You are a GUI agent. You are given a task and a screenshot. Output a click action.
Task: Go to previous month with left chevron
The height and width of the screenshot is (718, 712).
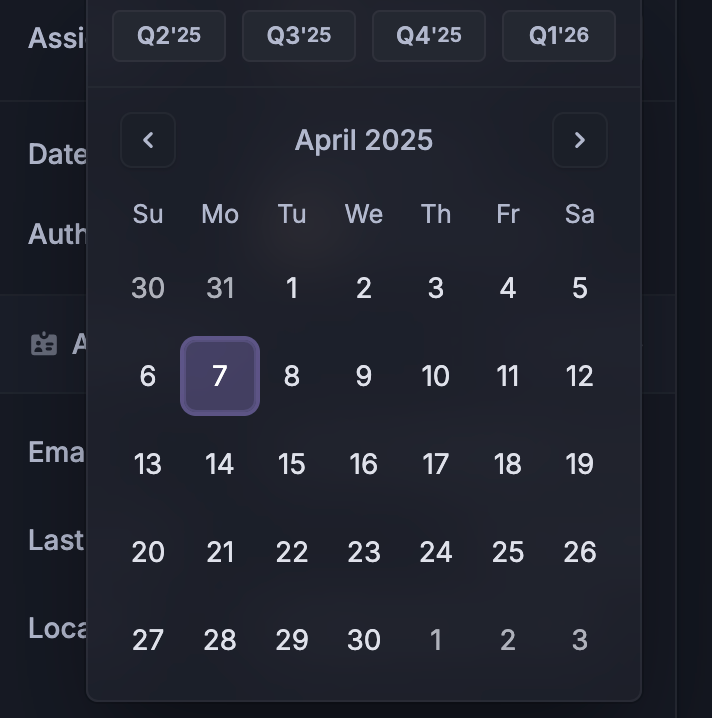click(148, 140)
